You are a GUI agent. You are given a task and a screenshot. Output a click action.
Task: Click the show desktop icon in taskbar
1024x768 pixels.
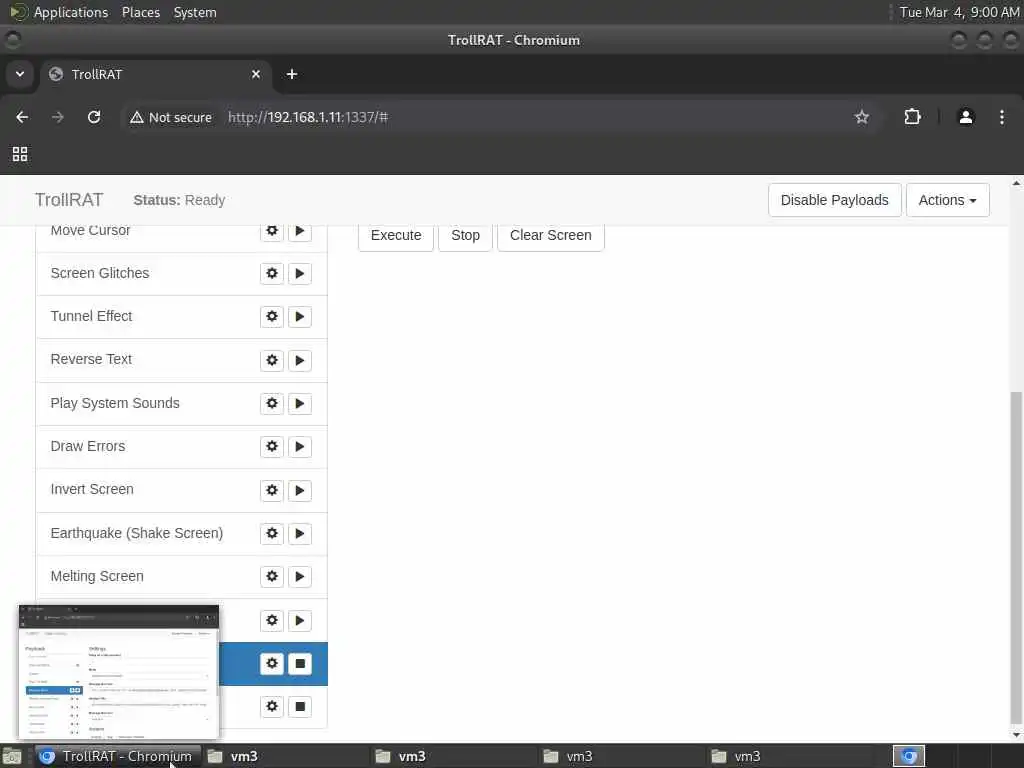click(x=12, y=757)
